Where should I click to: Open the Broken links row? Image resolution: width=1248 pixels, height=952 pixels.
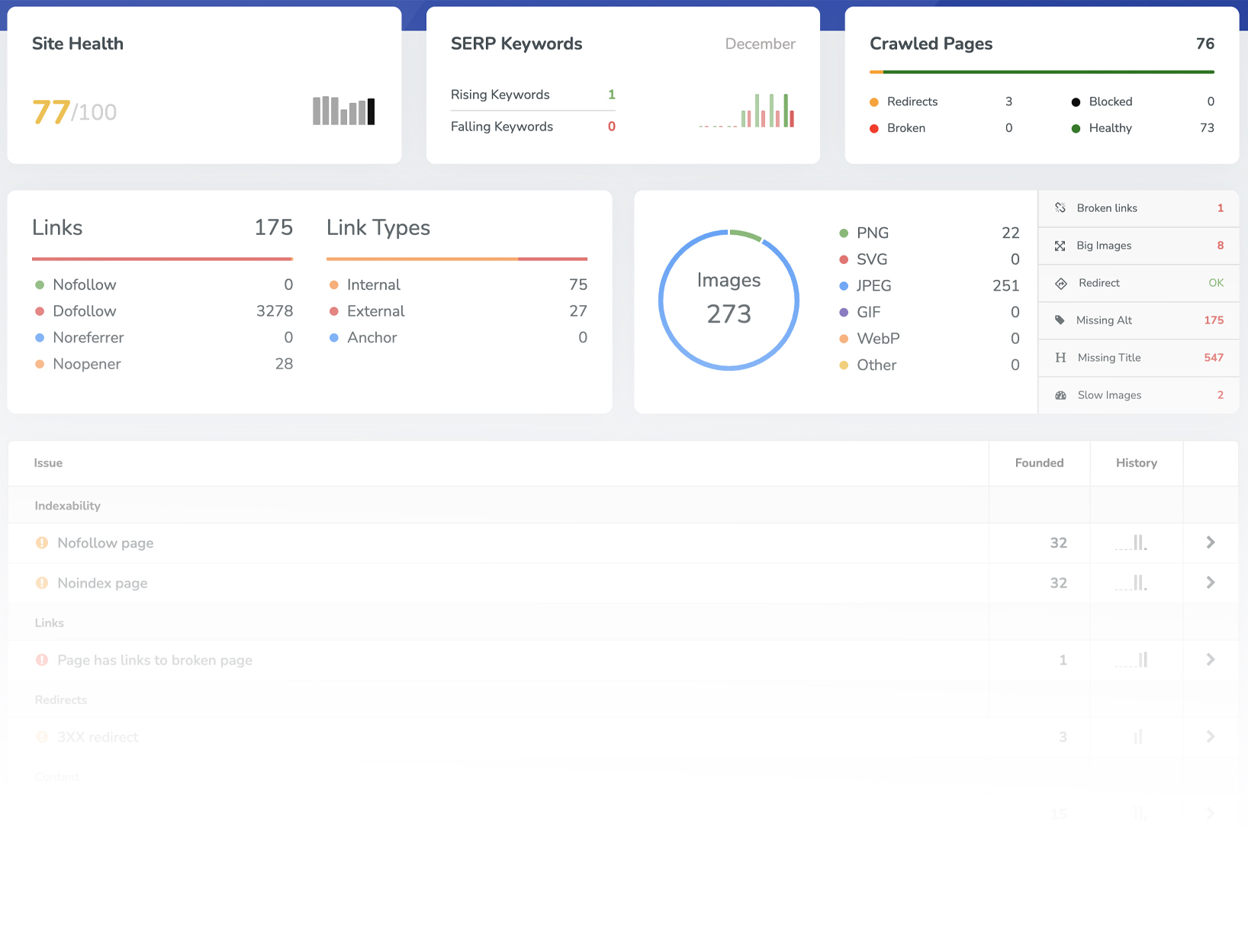click(1138, 208)
